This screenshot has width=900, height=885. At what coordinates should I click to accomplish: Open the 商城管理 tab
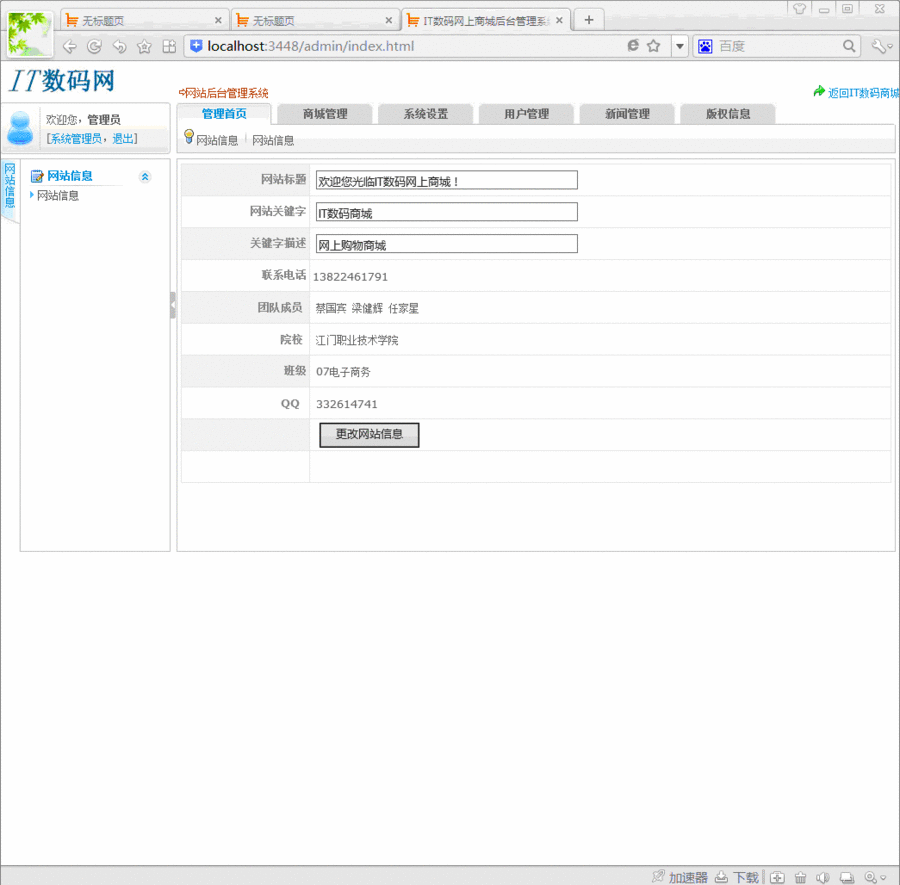[325, 114]
